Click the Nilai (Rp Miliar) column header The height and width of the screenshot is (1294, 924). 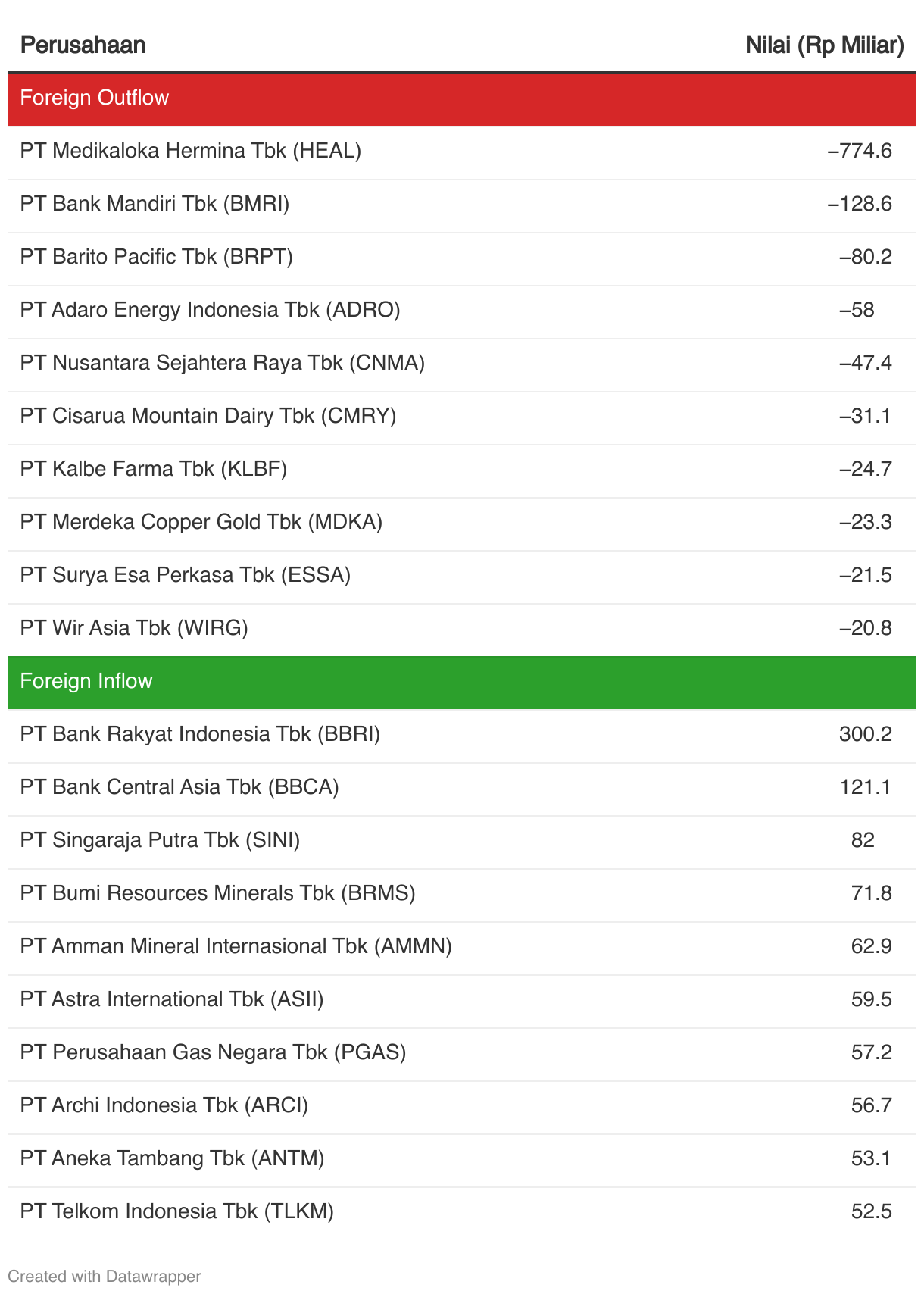[x=824, y=45]
